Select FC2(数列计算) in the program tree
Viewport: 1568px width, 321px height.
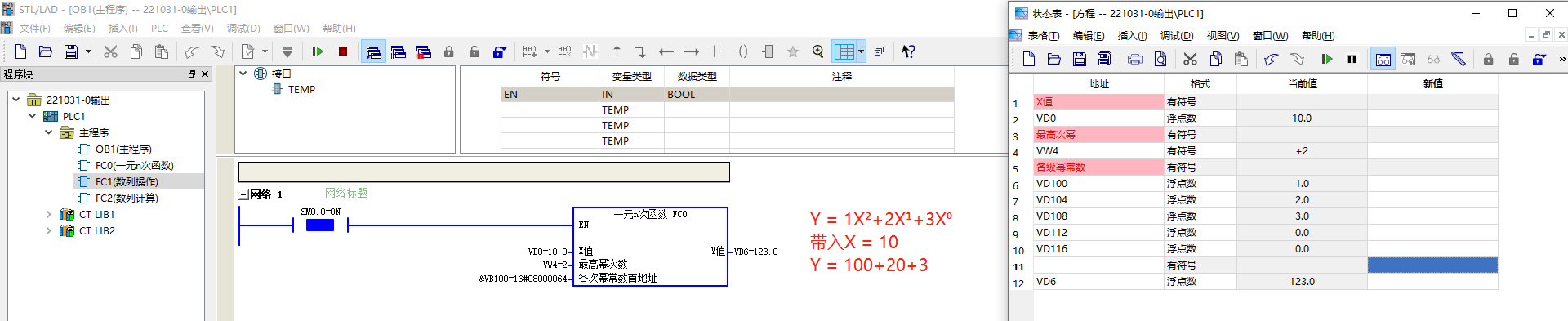pyautogui.click(x=127, y=198)
